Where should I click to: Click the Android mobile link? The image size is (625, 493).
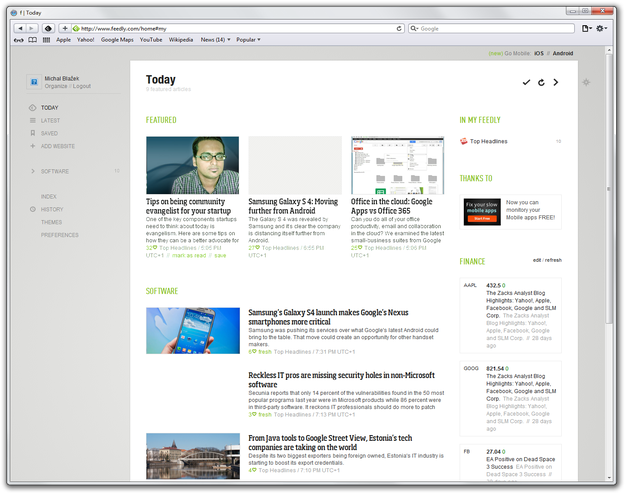(563, 53)
